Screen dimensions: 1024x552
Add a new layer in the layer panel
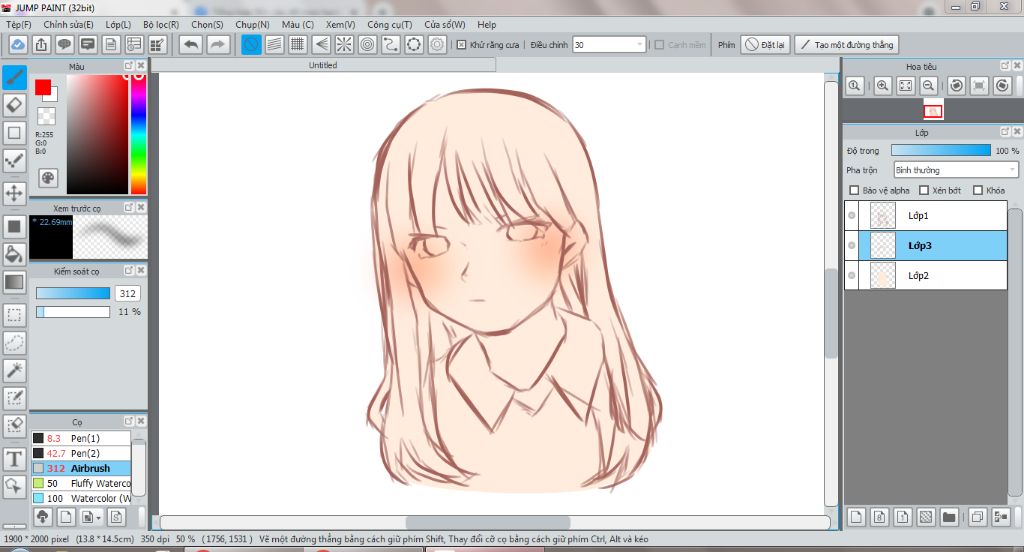coord(856,517)
